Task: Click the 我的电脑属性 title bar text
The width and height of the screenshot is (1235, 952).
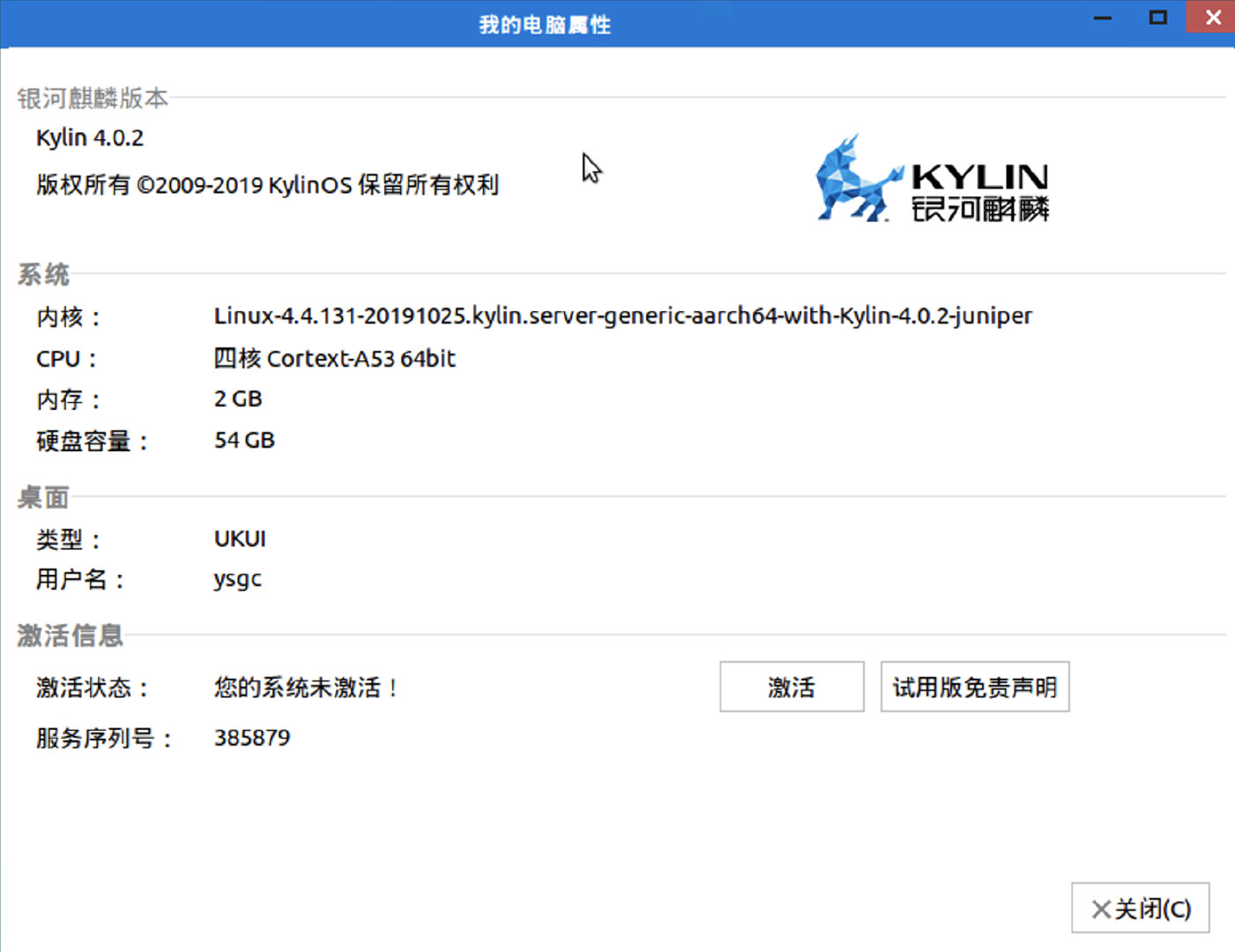Action: pyautogui.click(x=545, y=25)
